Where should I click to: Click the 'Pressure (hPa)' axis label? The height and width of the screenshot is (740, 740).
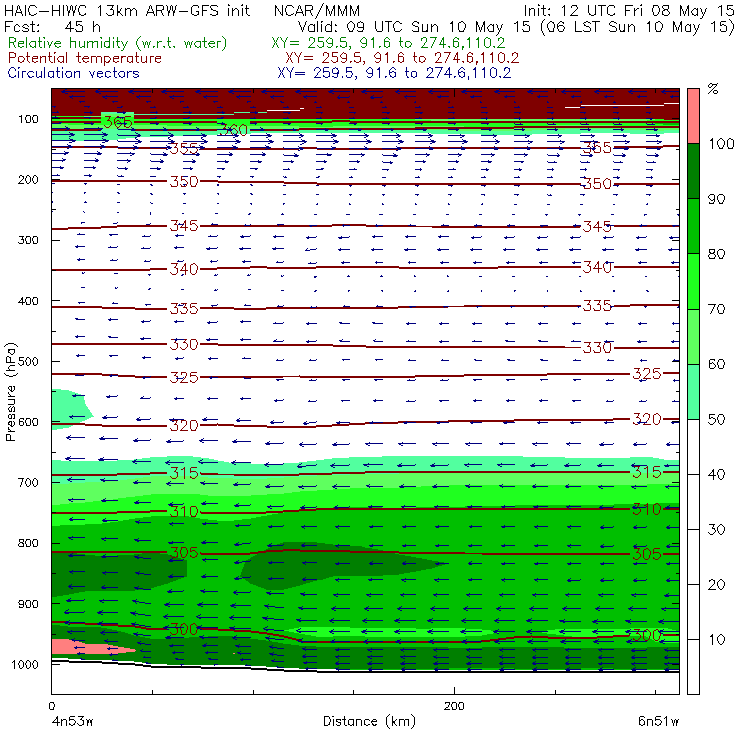click(x=10, y=392)
